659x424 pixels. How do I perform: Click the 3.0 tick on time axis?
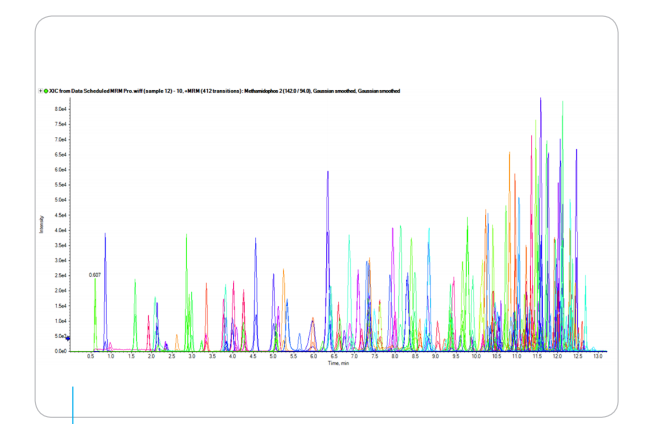[x=192, y=357]
